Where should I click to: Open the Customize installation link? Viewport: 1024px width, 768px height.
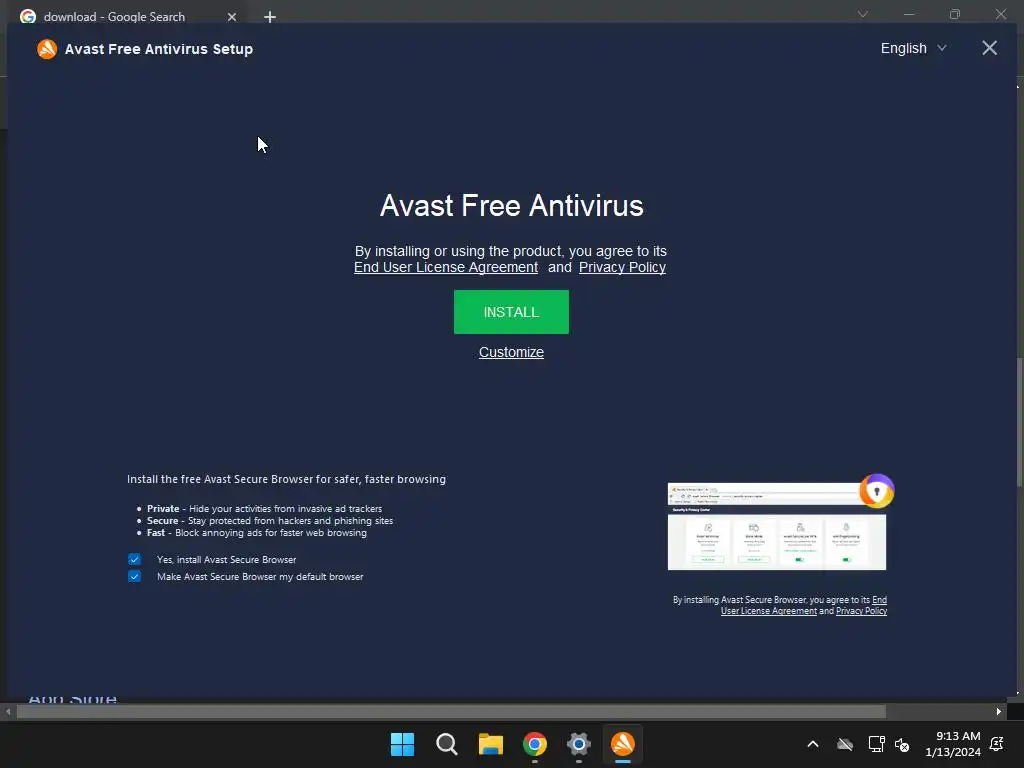[511, 352]
